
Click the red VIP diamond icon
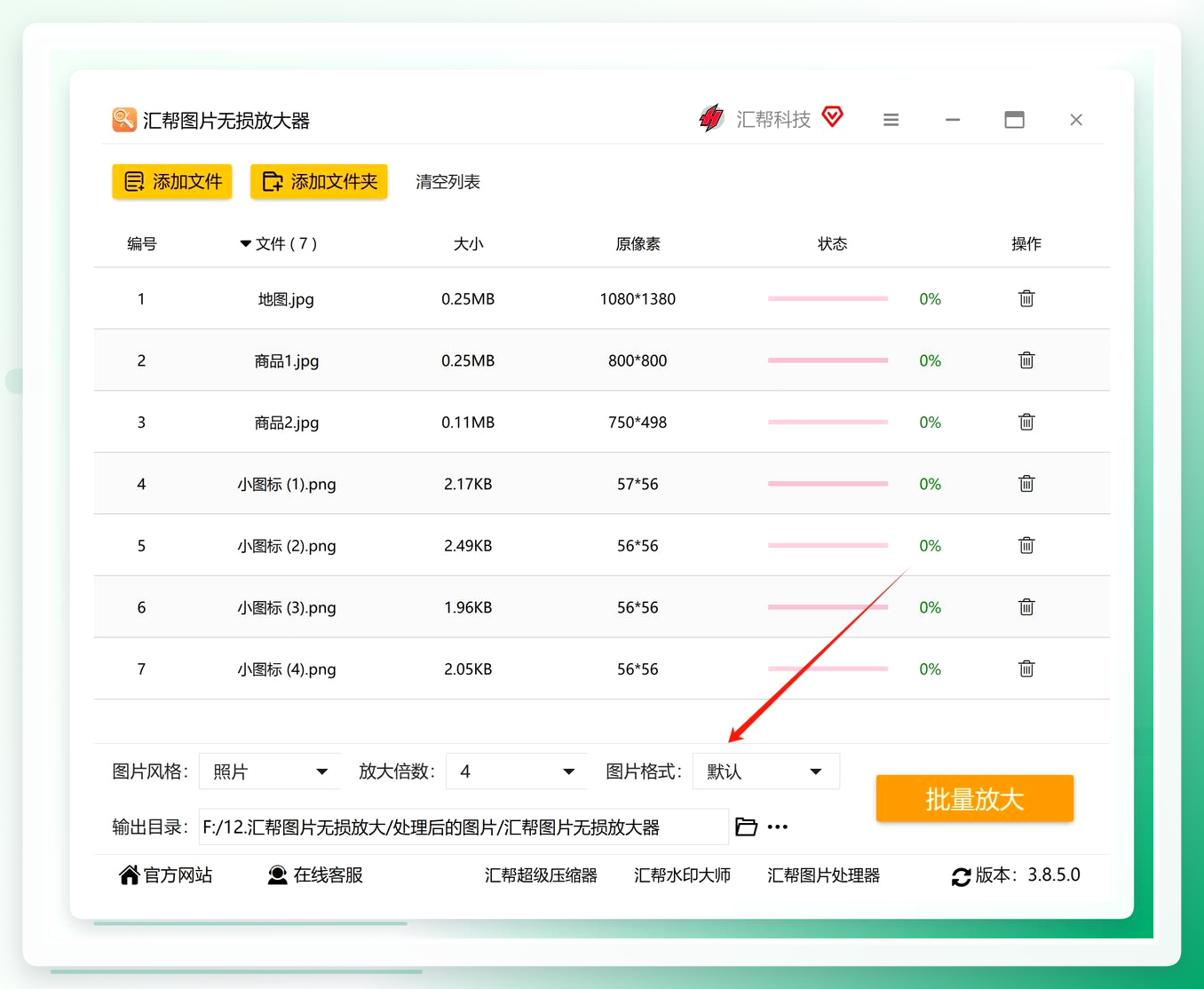(832, 116)
